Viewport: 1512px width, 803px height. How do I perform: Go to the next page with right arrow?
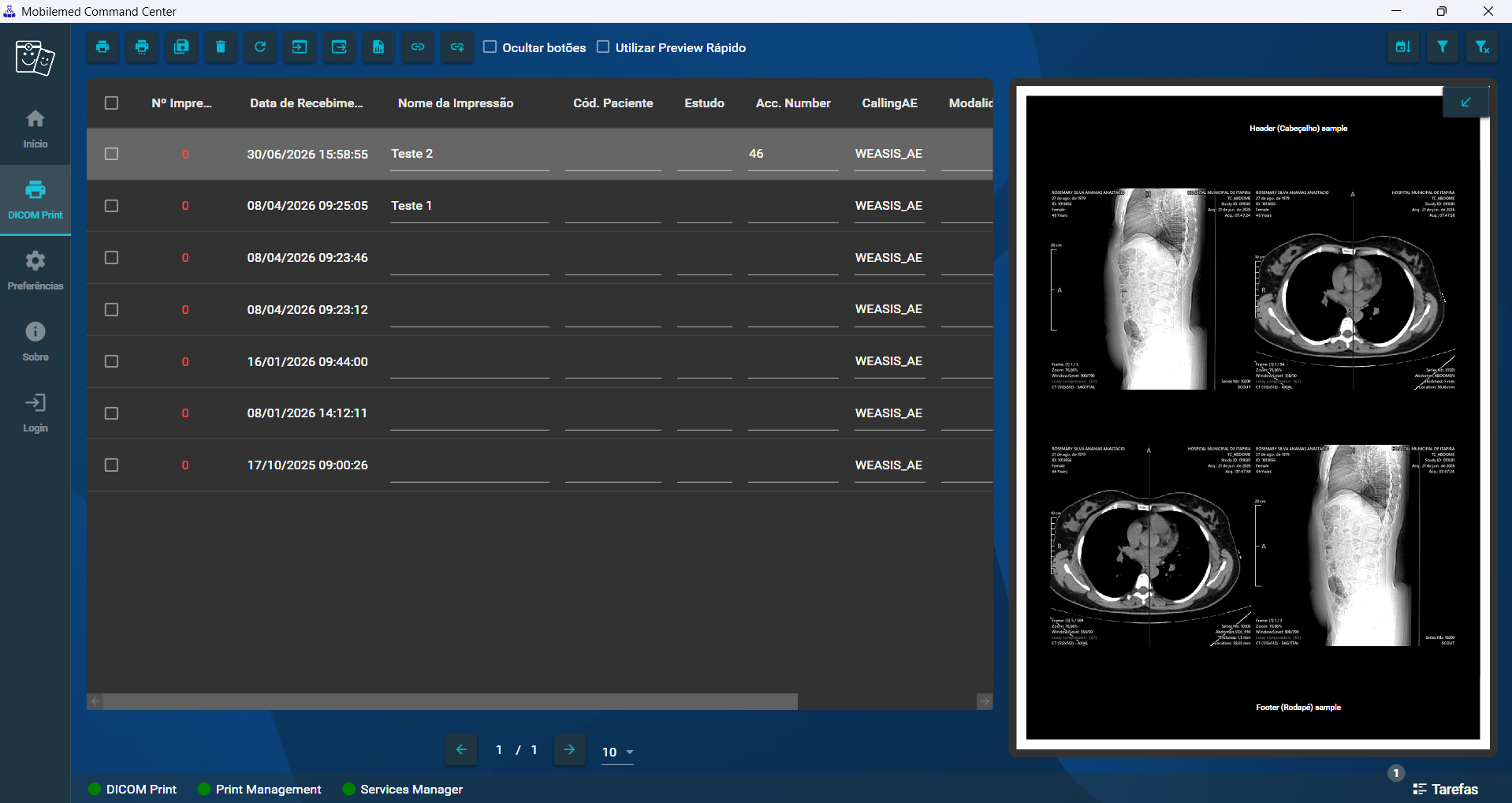click(569, 749)
